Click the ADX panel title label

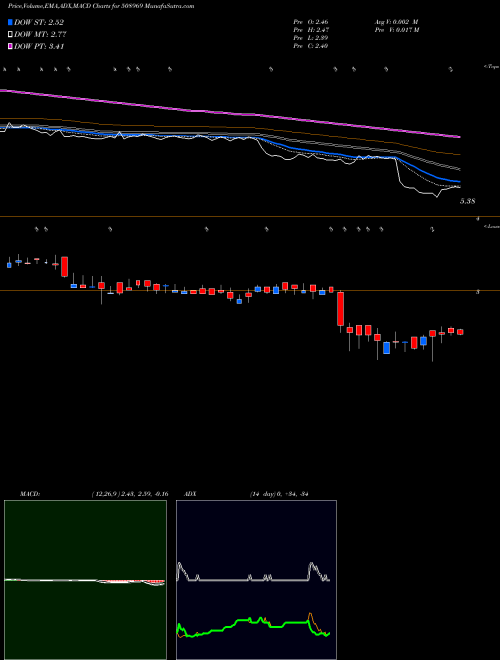tap(190, 494)
